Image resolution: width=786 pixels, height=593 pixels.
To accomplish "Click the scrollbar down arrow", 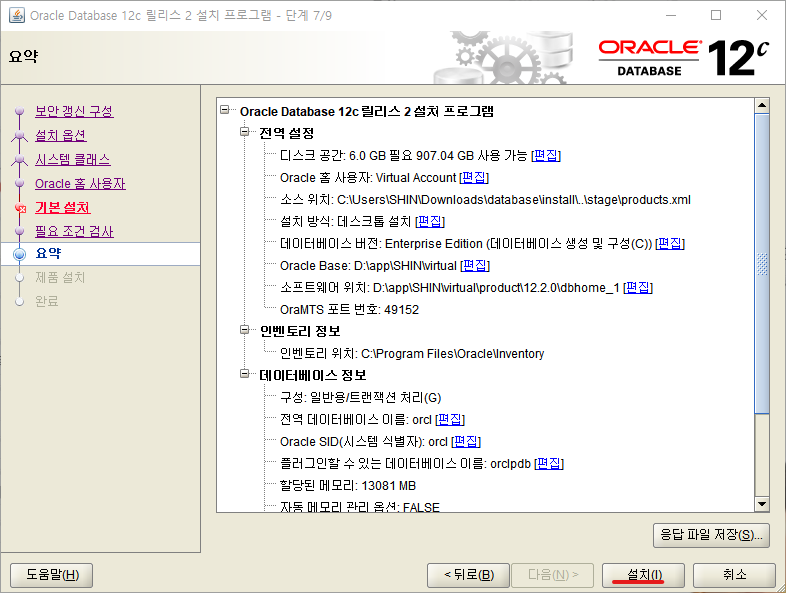I will 762,504.
